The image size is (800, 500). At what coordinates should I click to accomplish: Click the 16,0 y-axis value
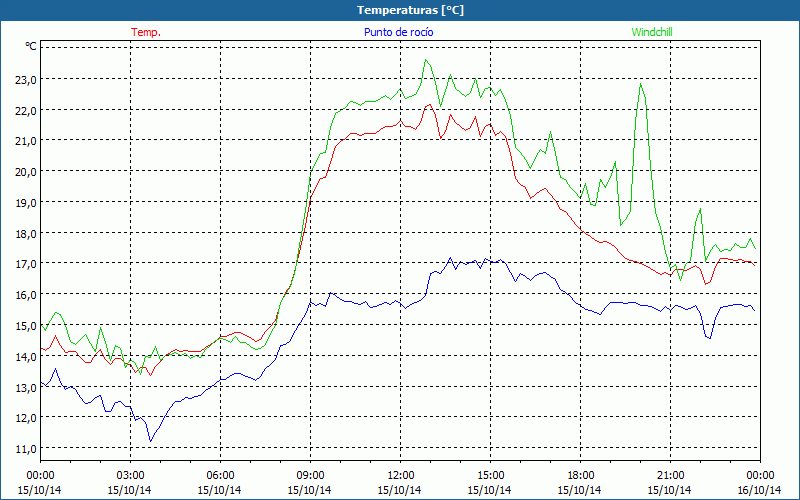[28, 295]
